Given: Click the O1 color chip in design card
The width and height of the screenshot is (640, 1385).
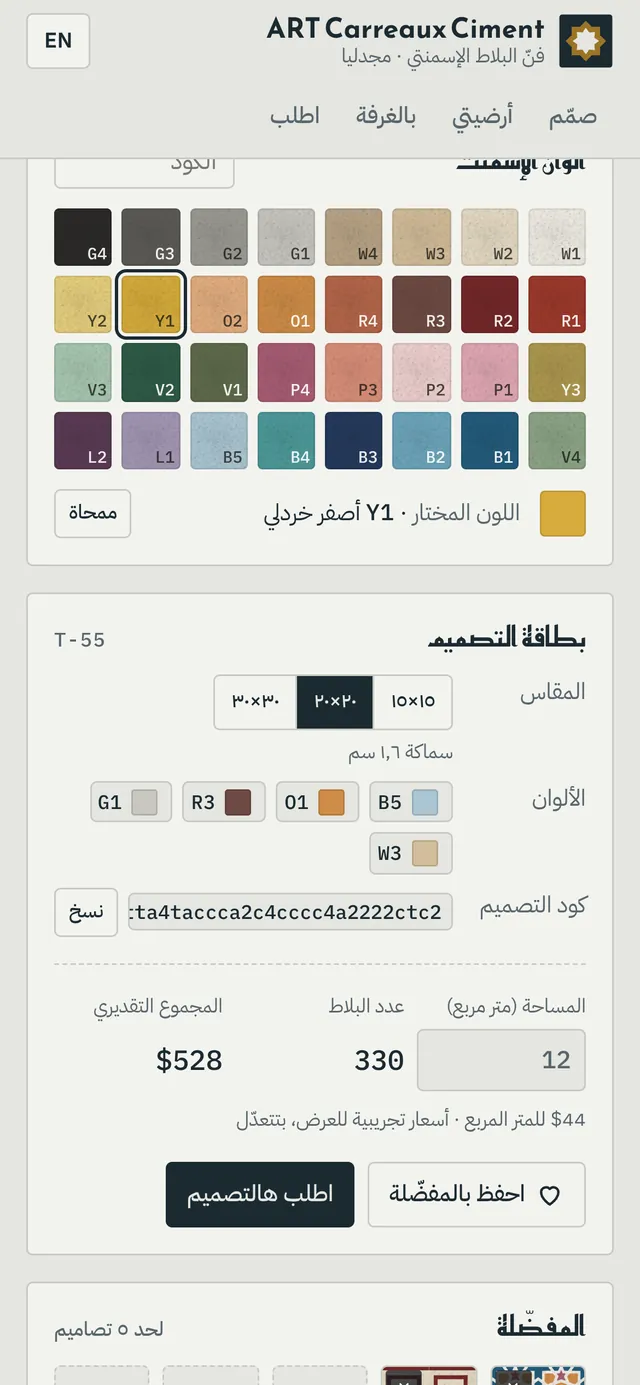Looking at the screenshot, I should [x=317, y=802].
